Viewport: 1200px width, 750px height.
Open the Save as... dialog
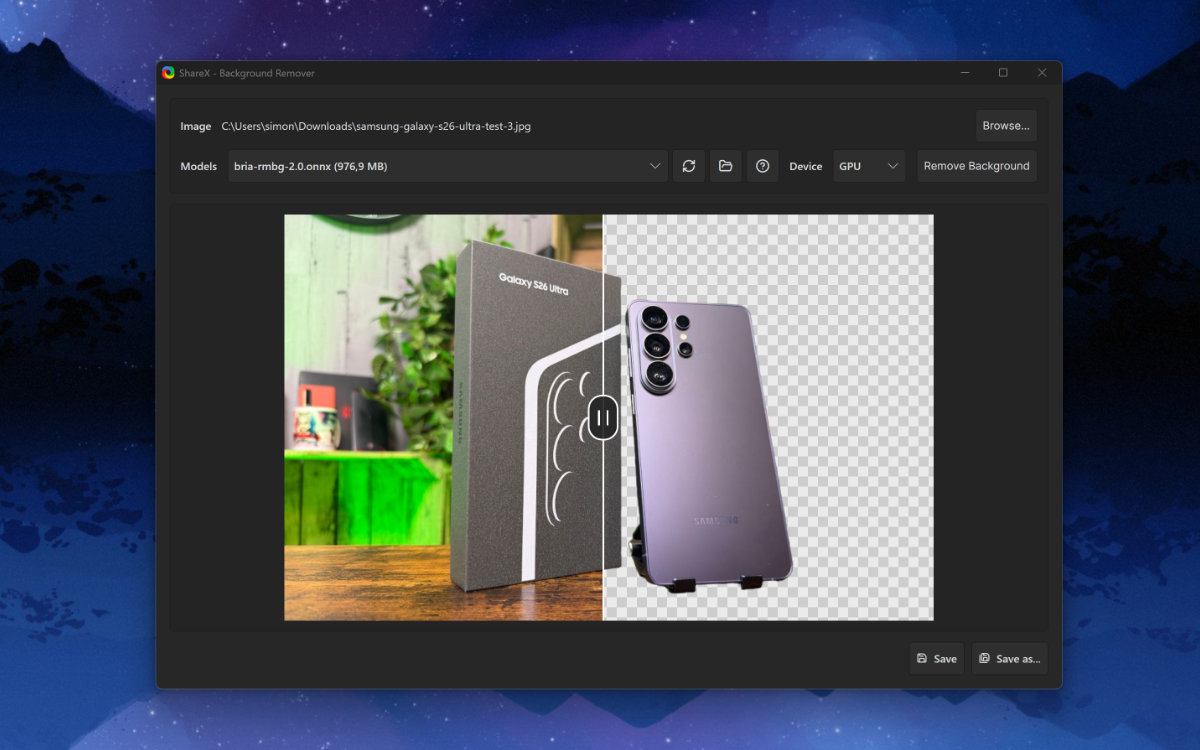[x=1010, y=658]
